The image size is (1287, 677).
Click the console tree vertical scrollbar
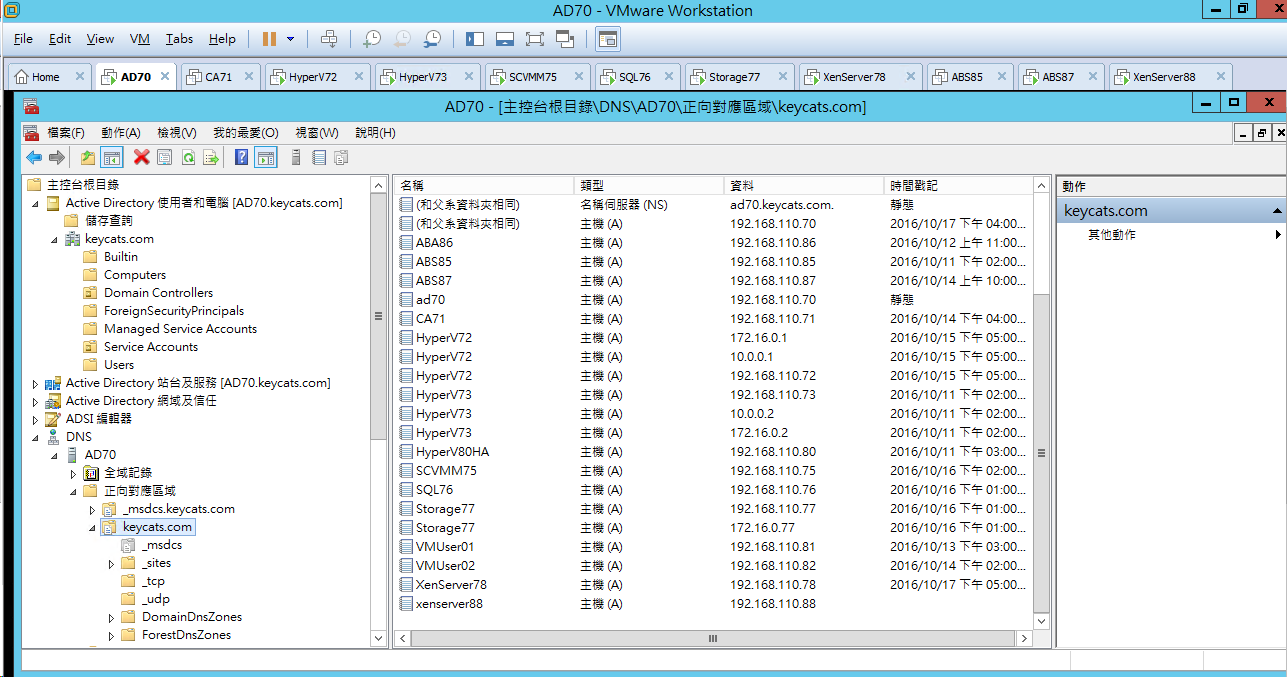click(378, 316)
